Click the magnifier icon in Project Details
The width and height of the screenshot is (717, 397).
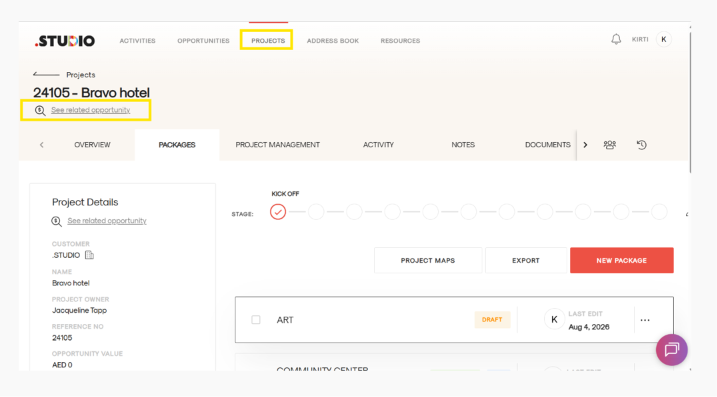point(56,221)
